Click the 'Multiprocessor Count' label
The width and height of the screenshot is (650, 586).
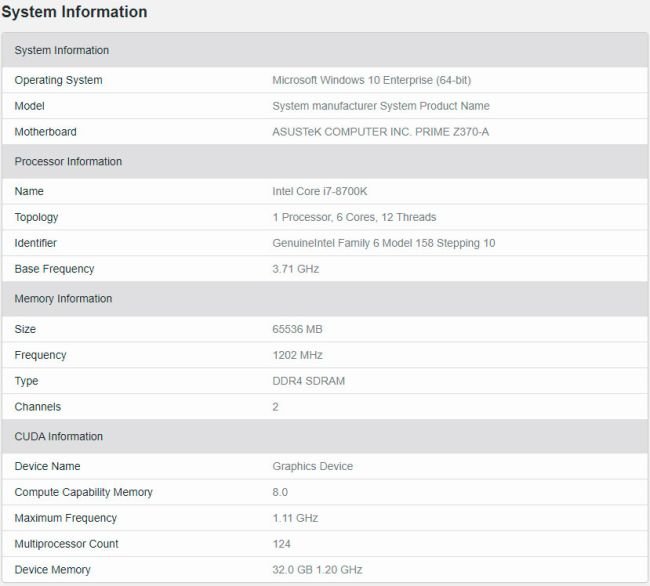tap(67, 544)
